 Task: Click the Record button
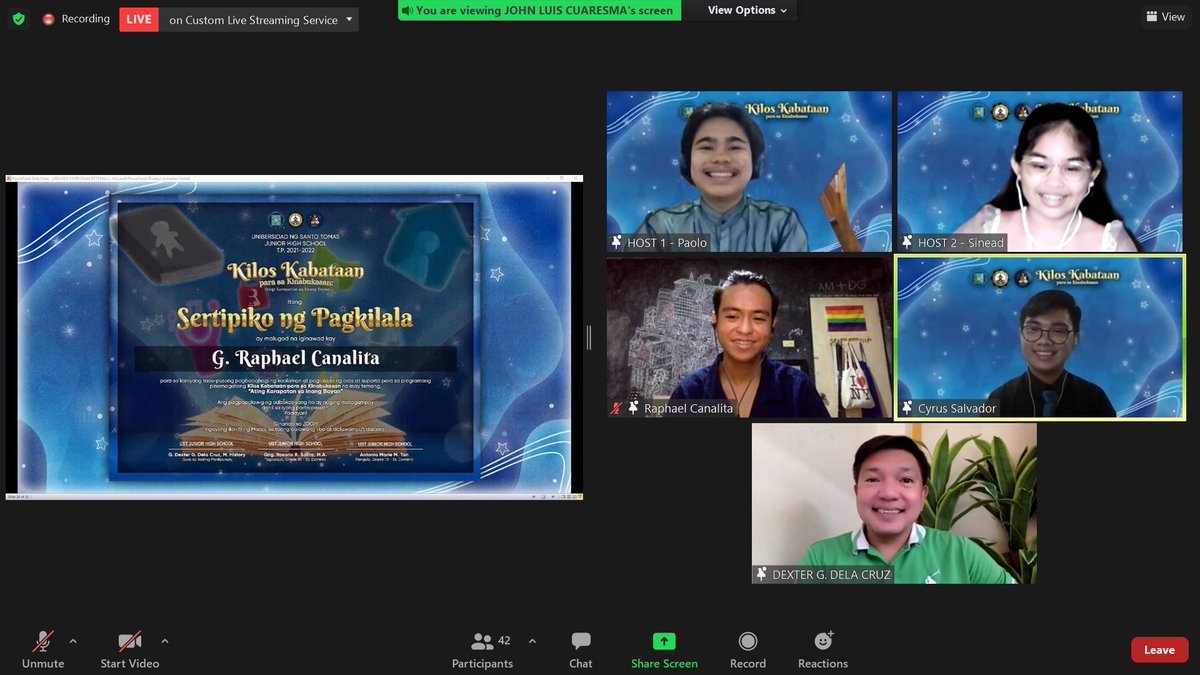(747, 650)
